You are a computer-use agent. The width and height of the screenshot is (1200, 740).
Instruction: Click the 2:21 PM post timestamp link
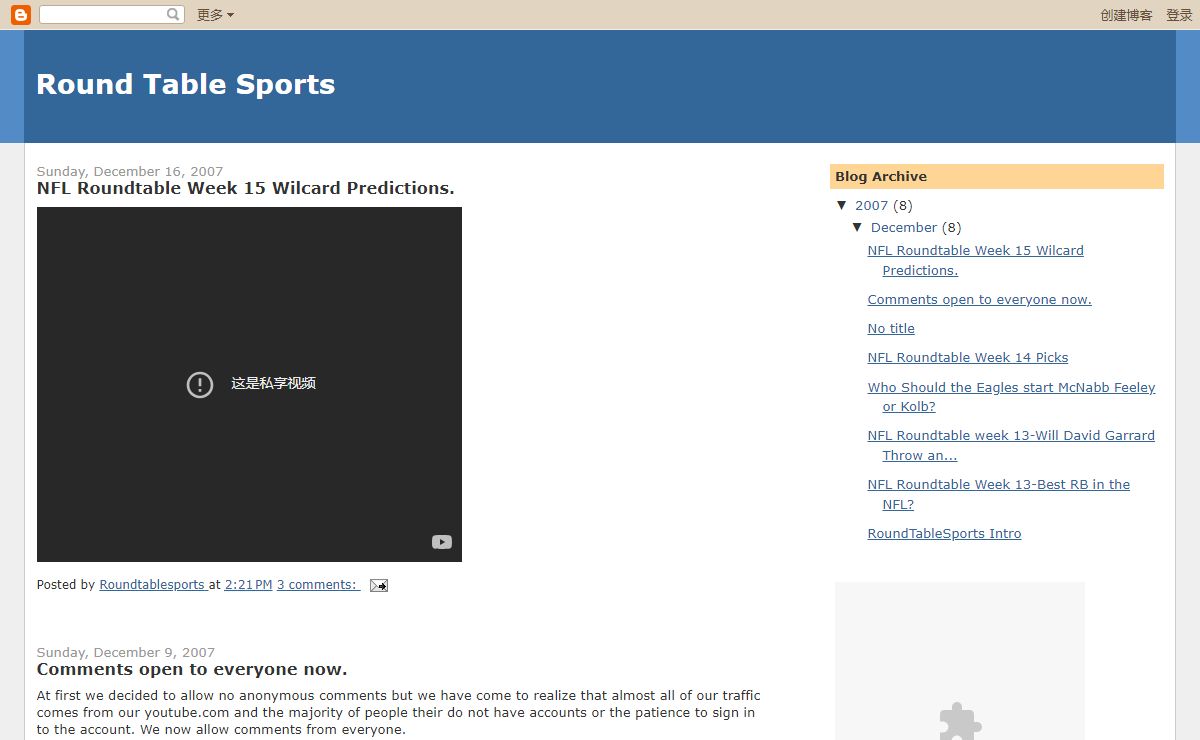point(249,585)
